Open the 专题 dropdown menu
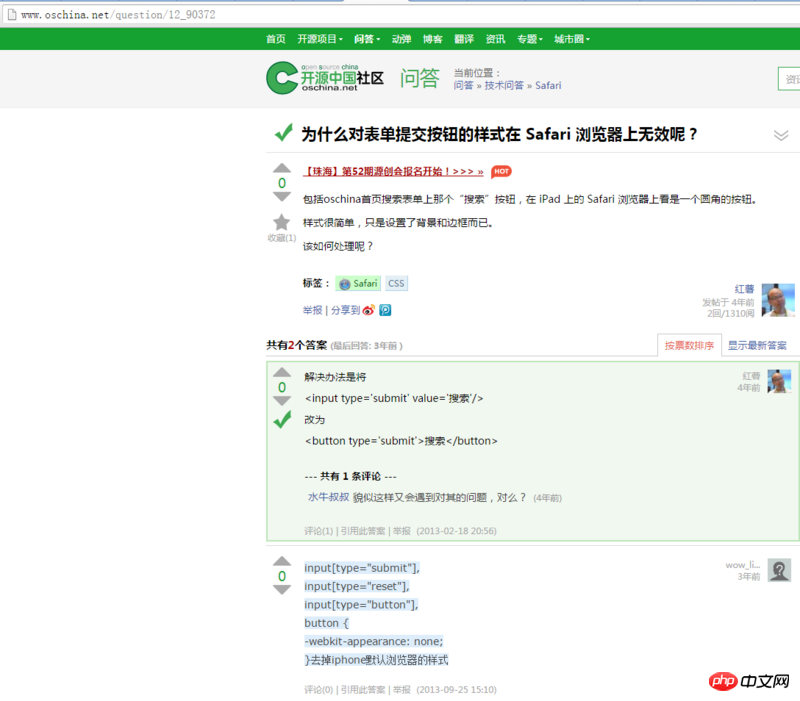The height and width of the screenshot is (701, 800). tap(530, 39)
